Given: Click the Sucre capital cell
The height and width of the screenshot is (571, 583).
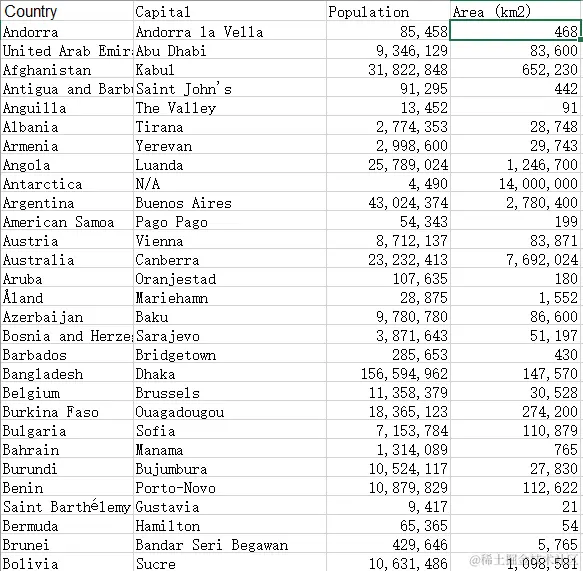Looking at the screenshot, I should coord(230,561).
